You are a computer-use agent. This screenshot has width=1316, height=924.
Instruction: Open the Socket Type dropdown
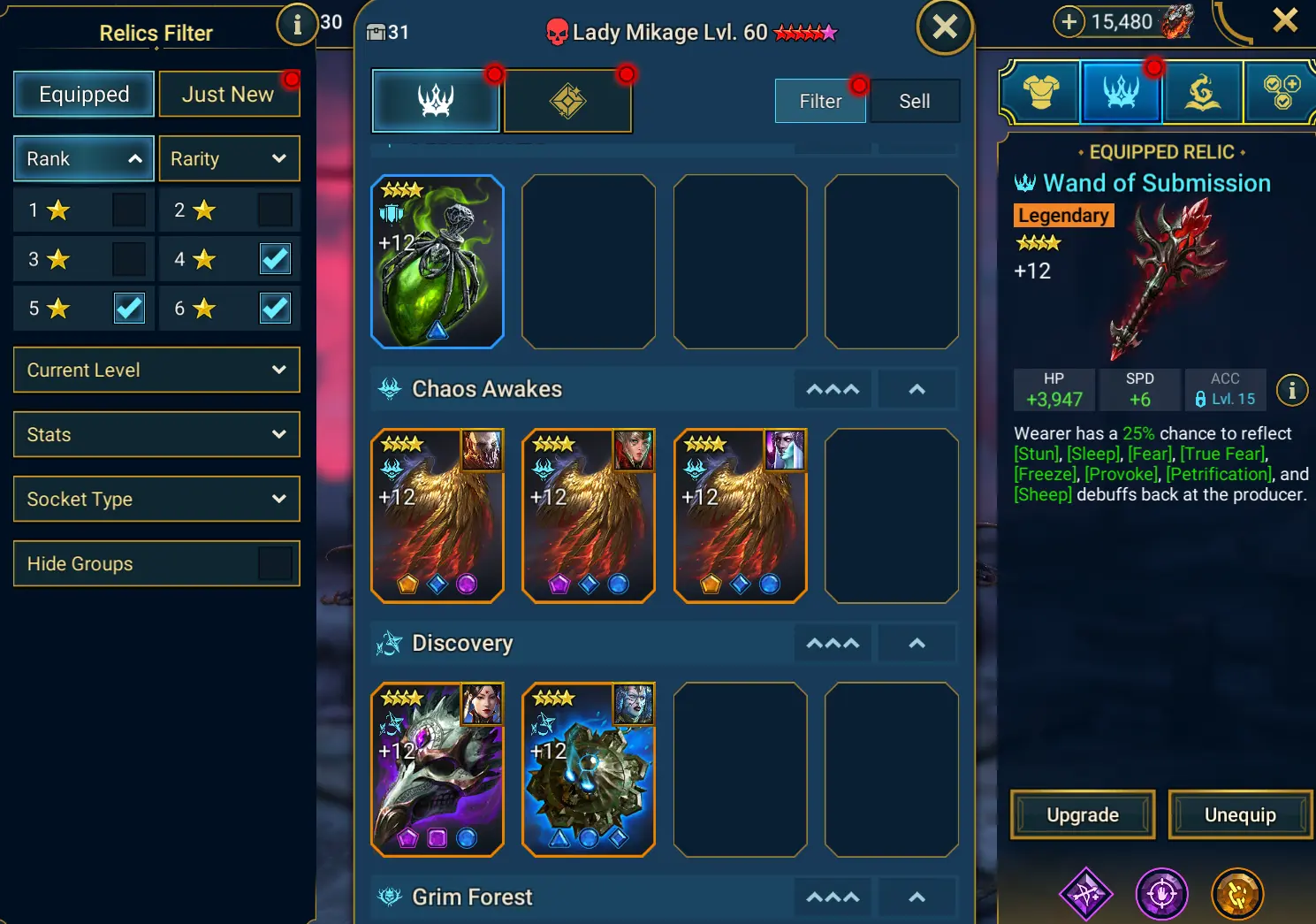[x=156, y=499]
